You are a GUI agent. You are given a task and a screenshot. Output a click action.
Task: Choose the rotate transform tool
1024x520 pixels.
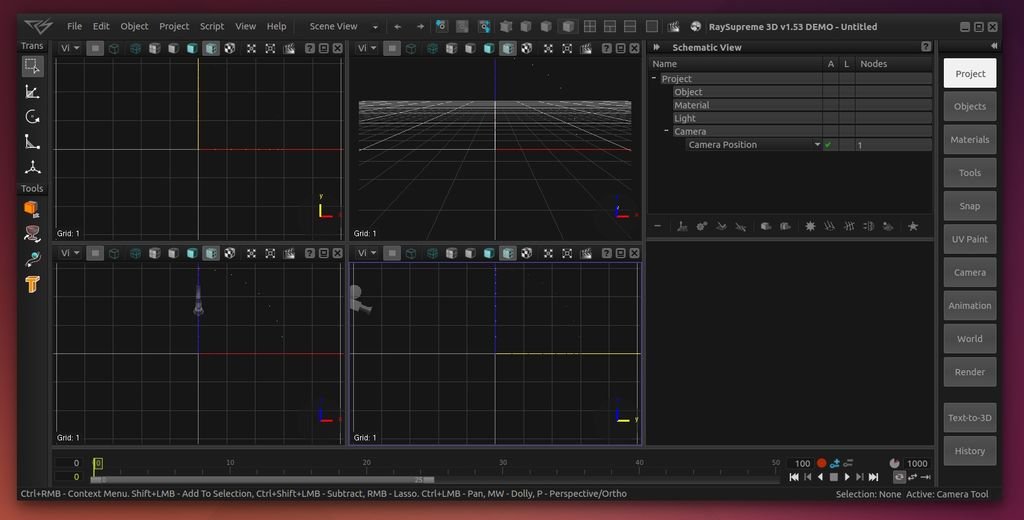click(x=32, y=117)
